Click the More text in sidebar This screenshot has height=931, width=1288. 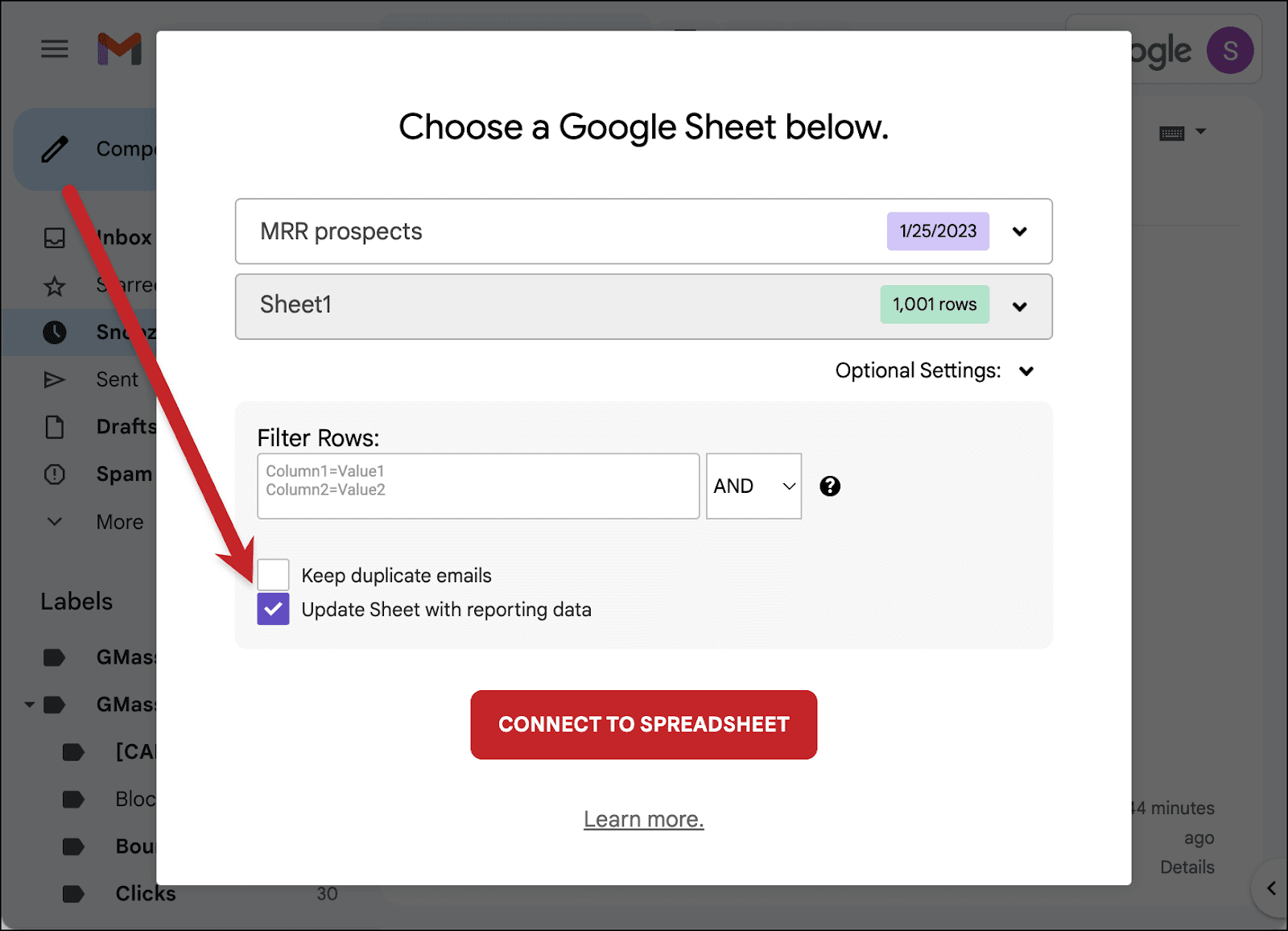[x=120, y=522]
